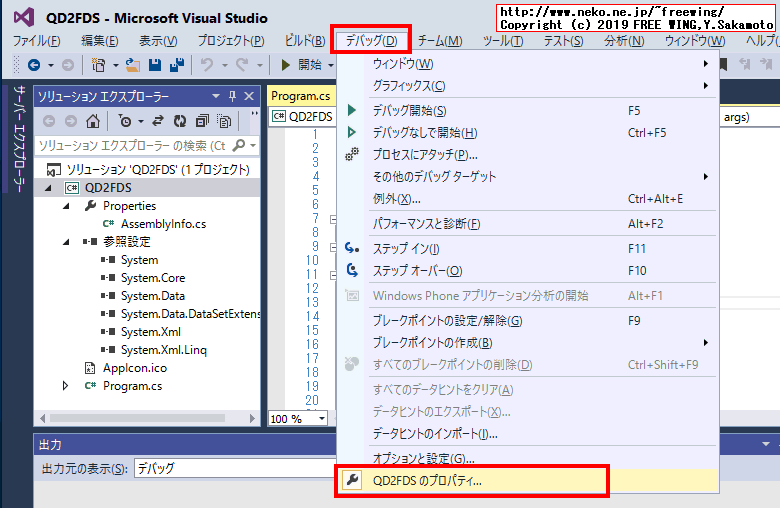Choose デバッグなしで開始 from the menu
The width and height of the screenshot is (780, 508).
[424, 132]
